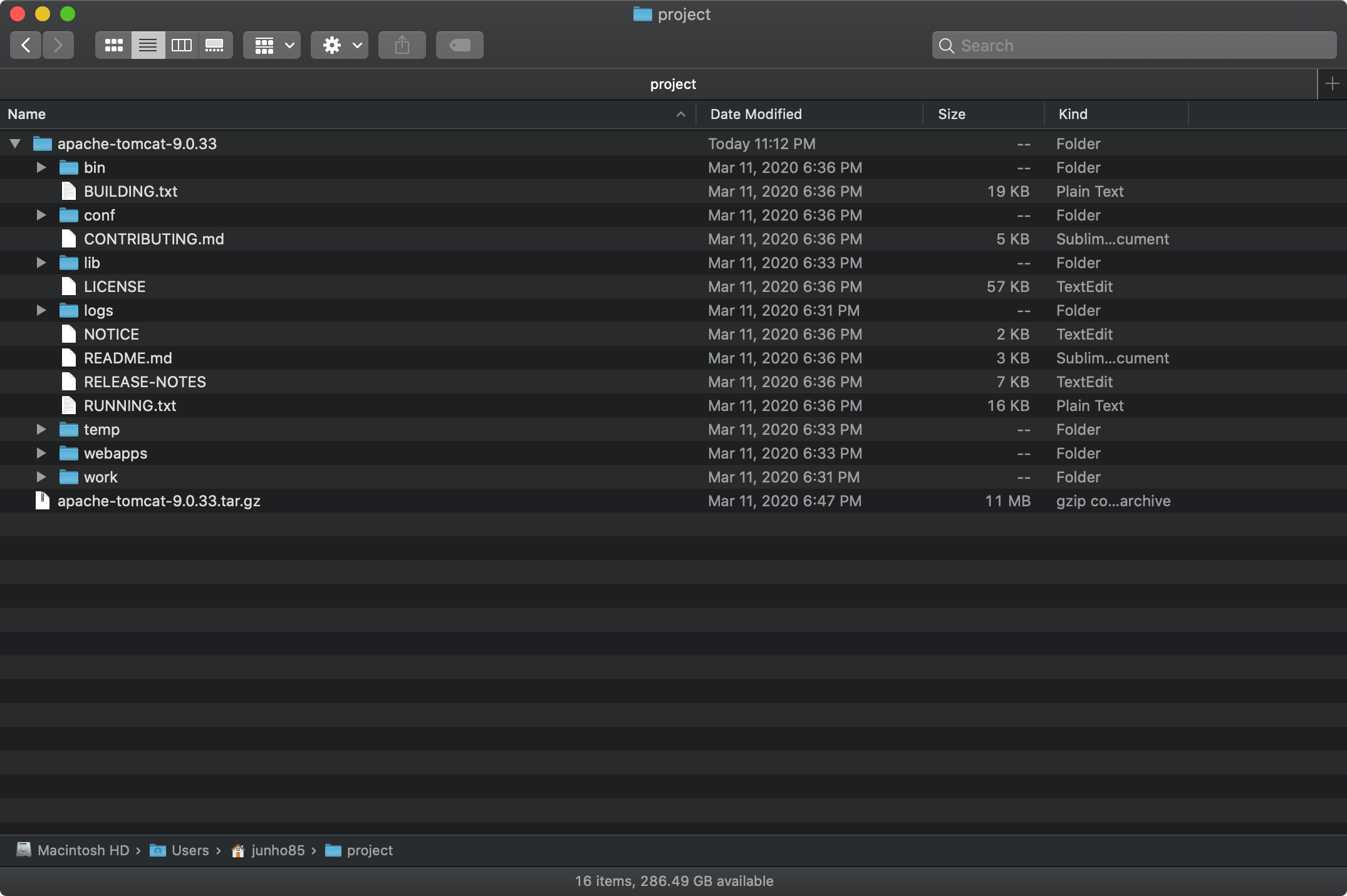Click the Edit Tags toolbar icon
The height and width of the screenshot is (896, 1347).
459,45
